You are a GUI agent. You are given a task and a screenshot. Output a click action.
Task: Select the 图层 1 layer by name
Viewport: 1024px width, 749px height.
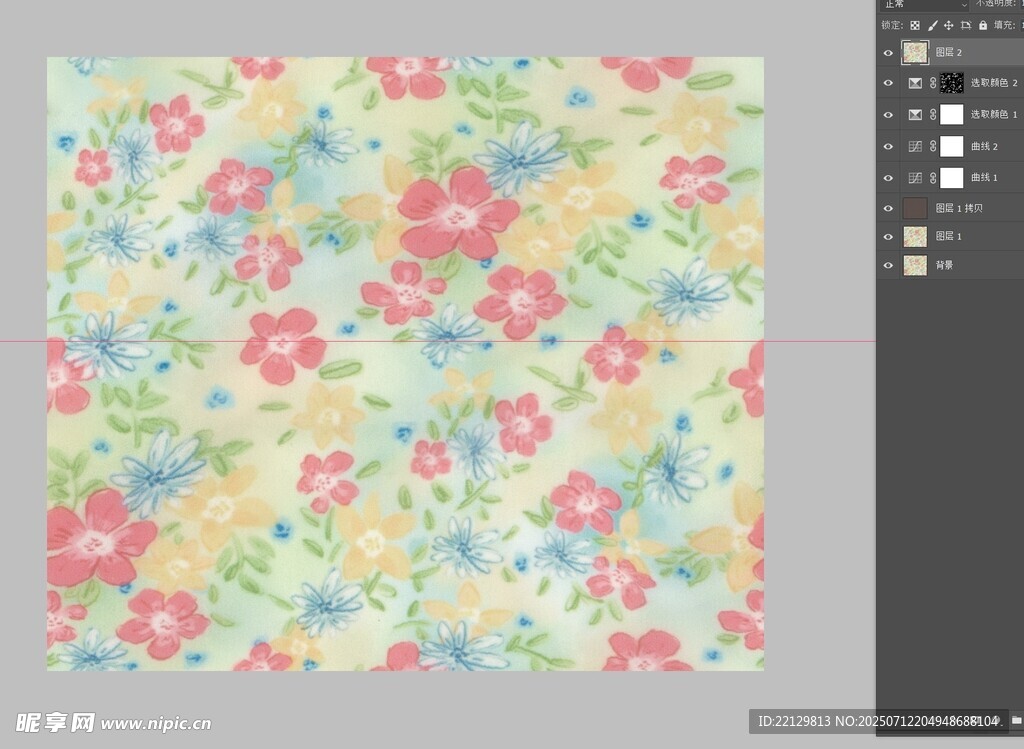[x=948, y=237]
